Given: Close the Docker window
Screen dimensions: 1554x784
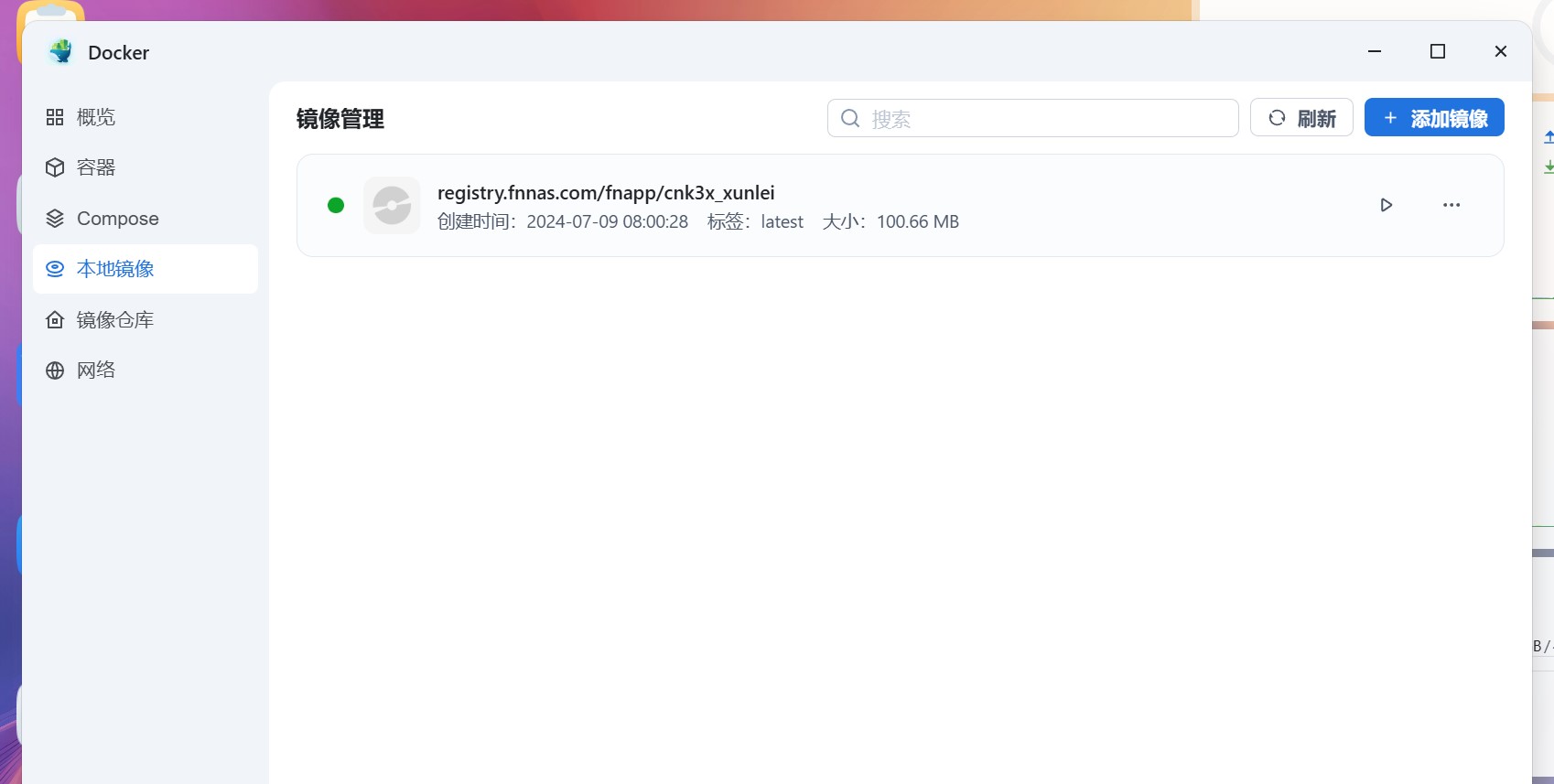Looking at the screenshot, I should (x=1501, y=51).
